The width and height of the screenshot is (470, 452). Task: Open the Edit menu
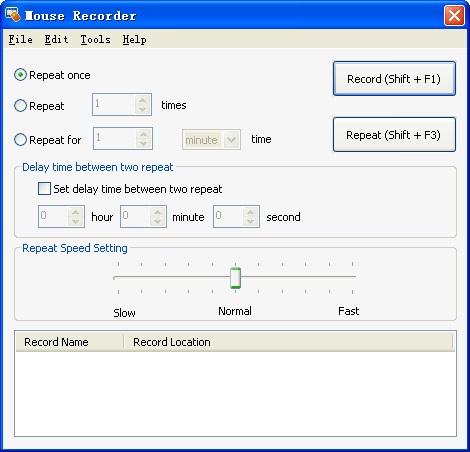pyautogui.click(x=57, y=39)
